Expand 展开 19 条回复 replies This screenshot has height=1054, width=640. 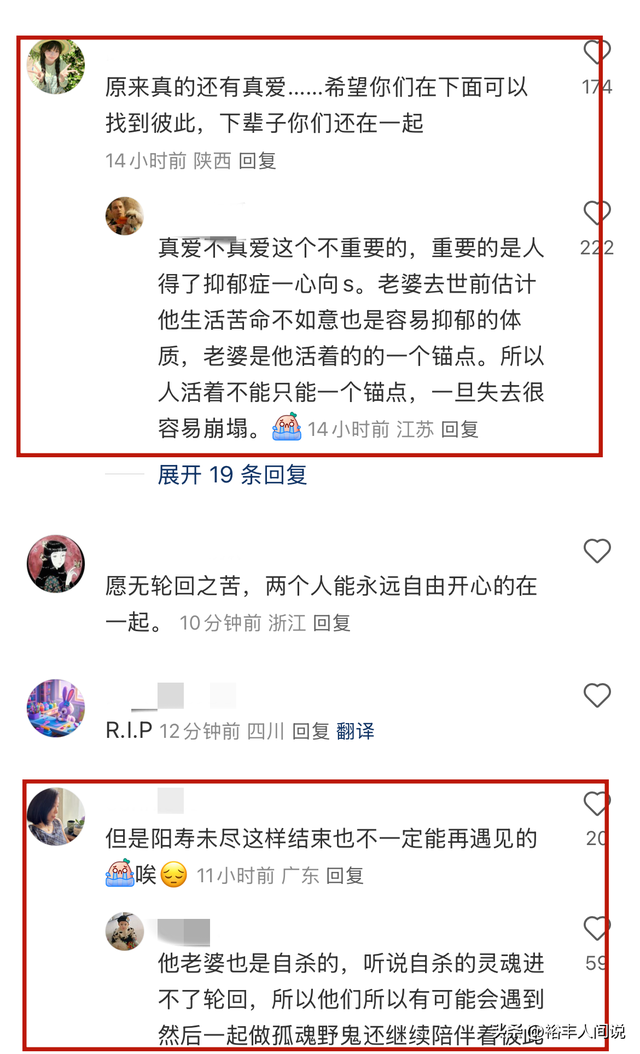tap(232, 475)
